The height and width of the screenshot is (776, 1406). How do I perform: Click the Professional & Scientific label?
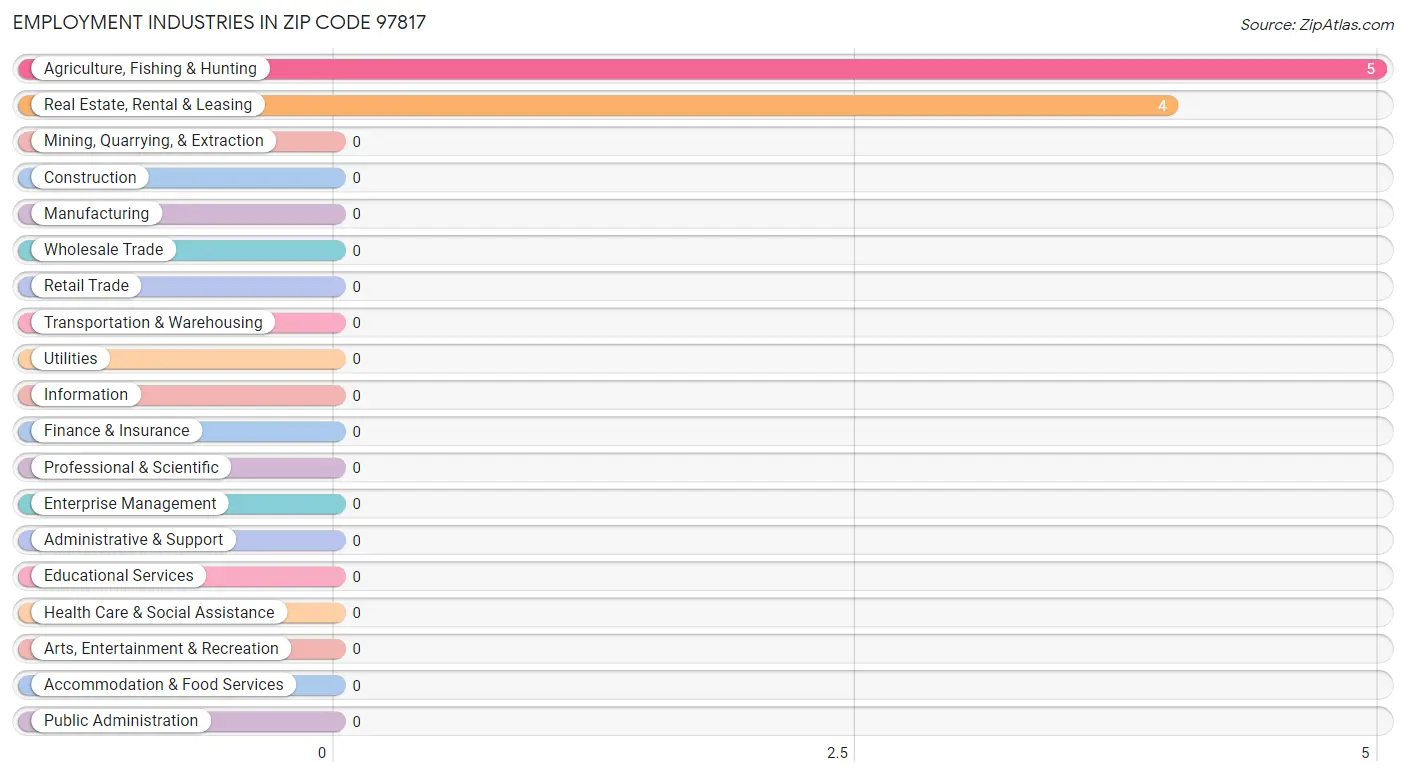[x=131, y=468]
